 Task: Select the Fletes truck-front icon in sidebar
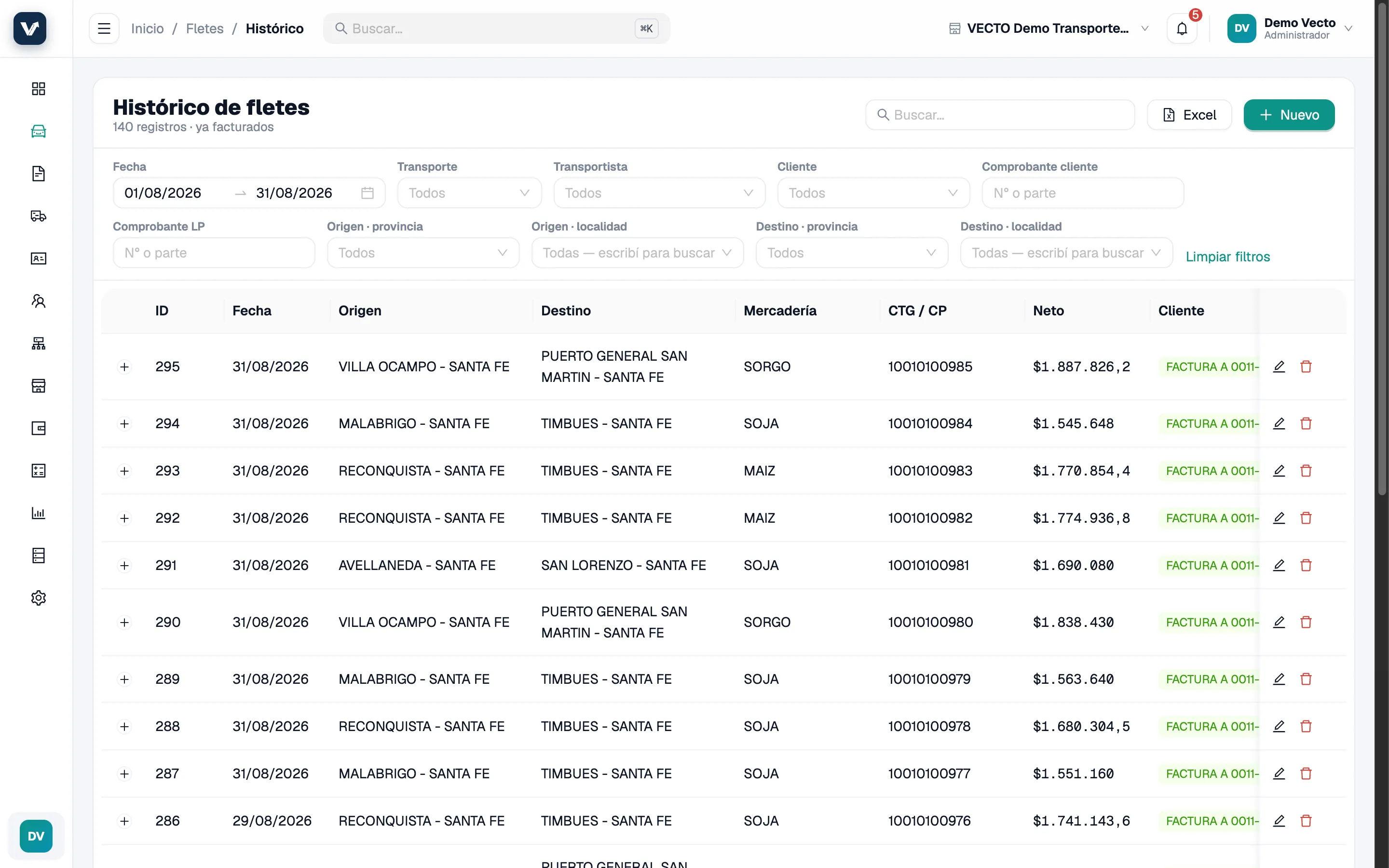[x=39, y=131]
